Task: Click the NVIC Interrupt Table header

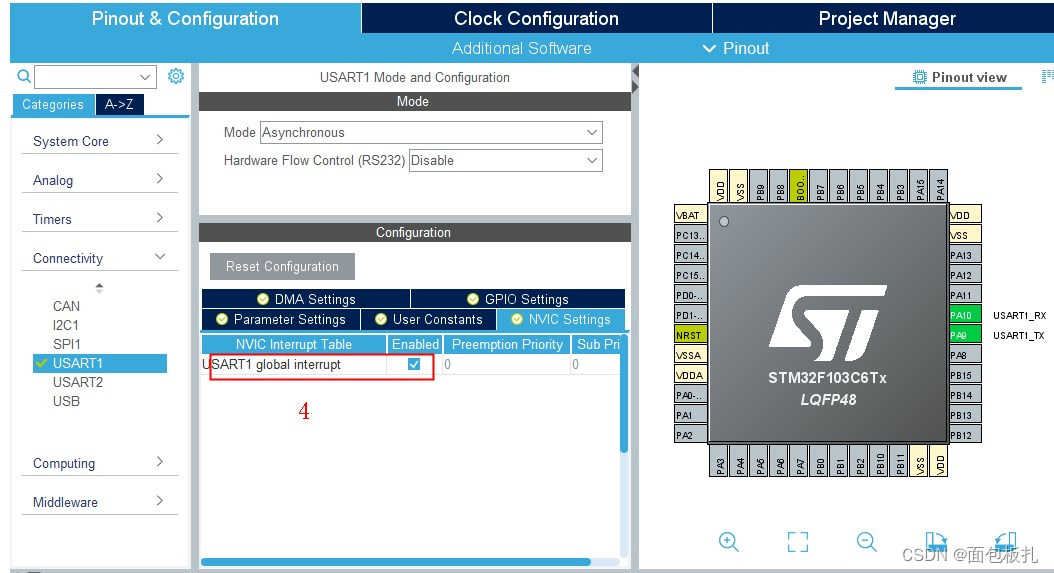Action: tap(294, 344)
